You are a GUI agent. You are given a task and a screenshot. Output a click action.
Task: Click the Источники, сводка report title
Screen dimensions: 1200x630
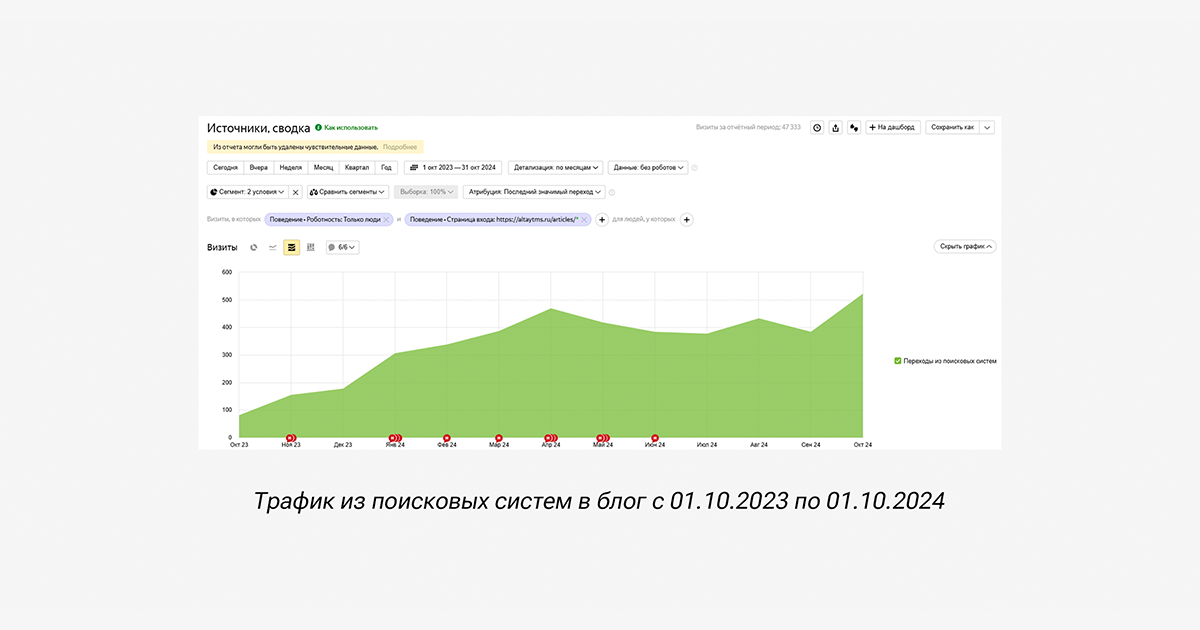coord(258,128)
